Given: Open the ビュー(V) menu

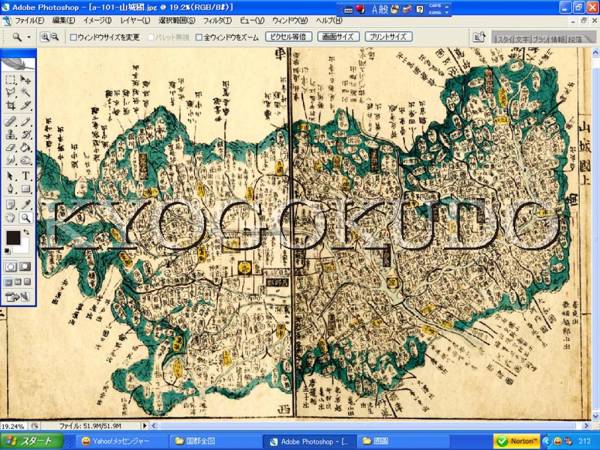Looking at the screenshot, I should [252, 20].
